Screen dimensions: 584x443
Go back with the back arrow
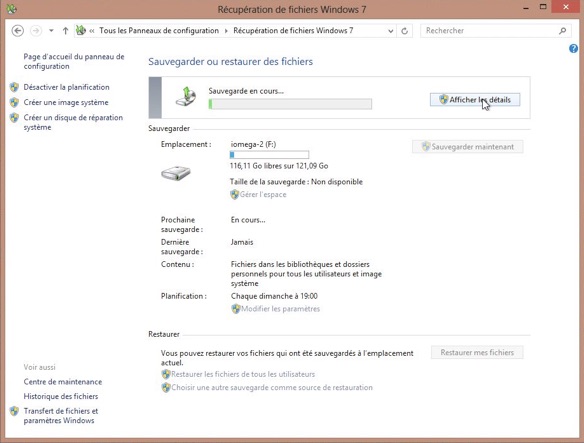coord(18,31)
